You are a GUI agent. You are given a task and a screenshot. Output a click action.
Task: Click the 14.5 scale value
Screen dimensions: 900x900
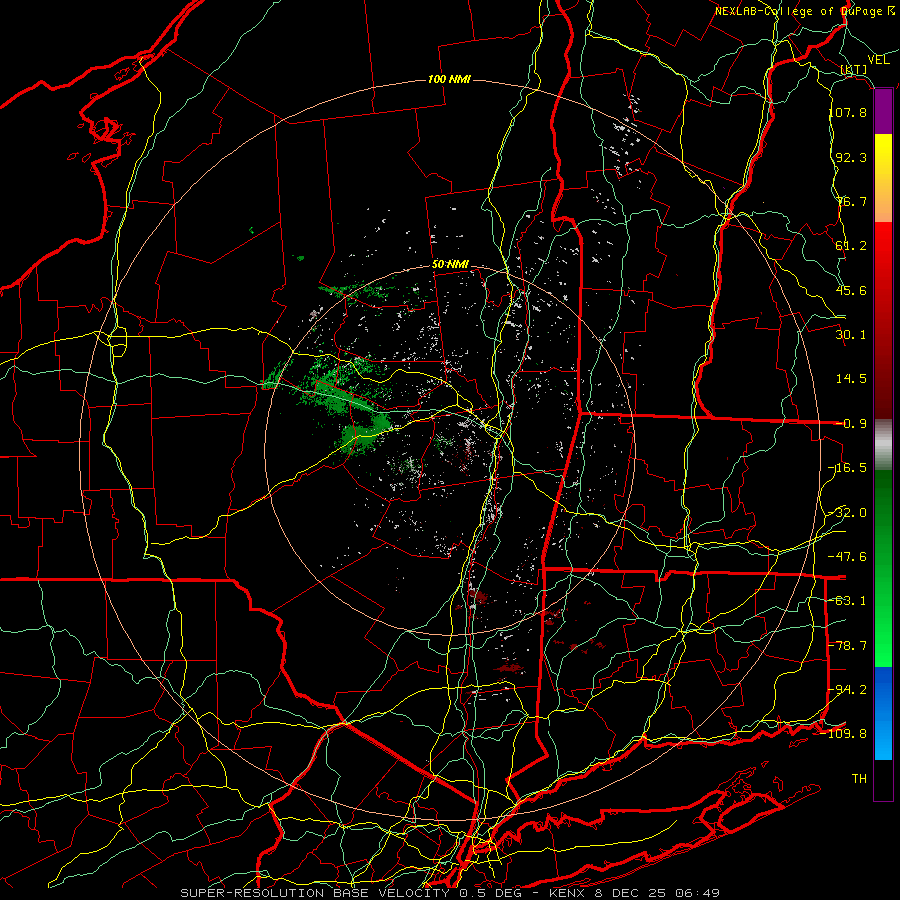[851, 379]
